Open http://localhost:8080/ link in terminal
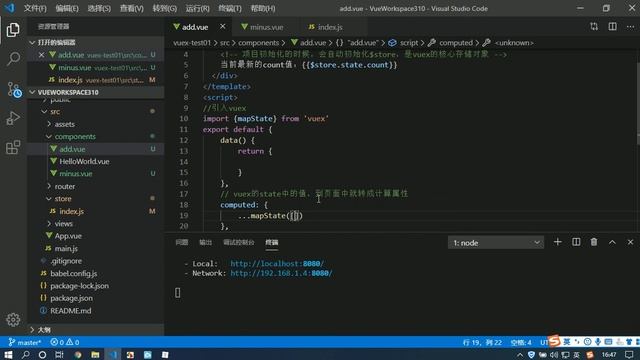The image size is (640, 360). (x=277, y=264)
